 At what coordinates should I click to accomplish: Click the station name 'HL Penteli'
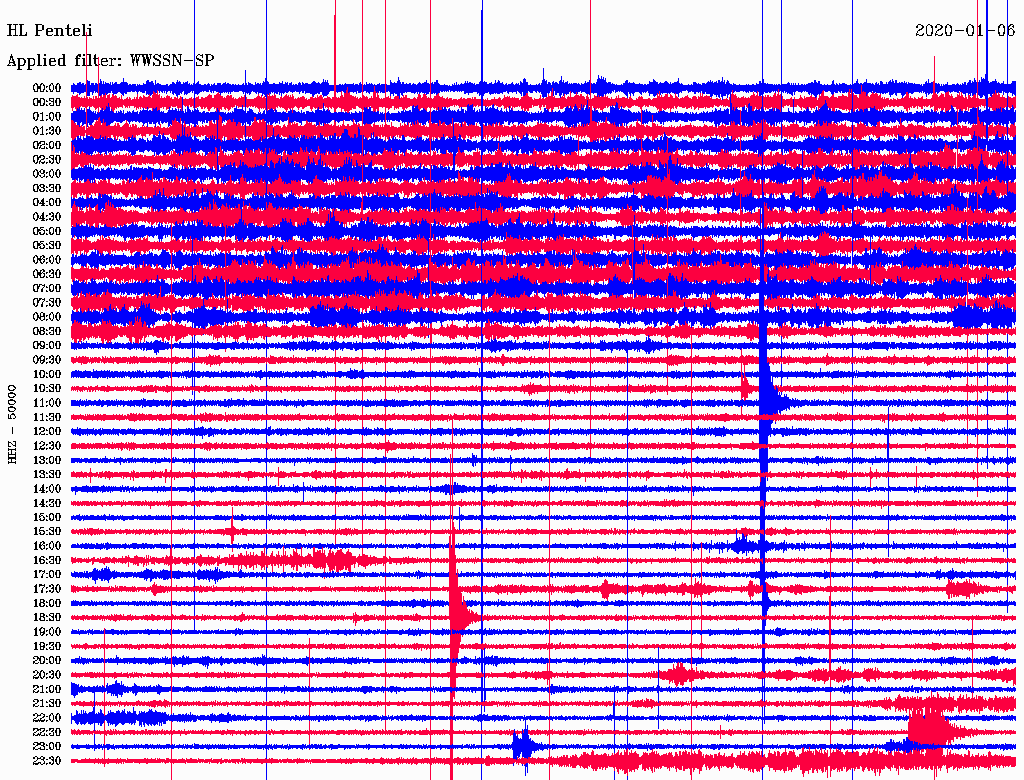[50, 31]
